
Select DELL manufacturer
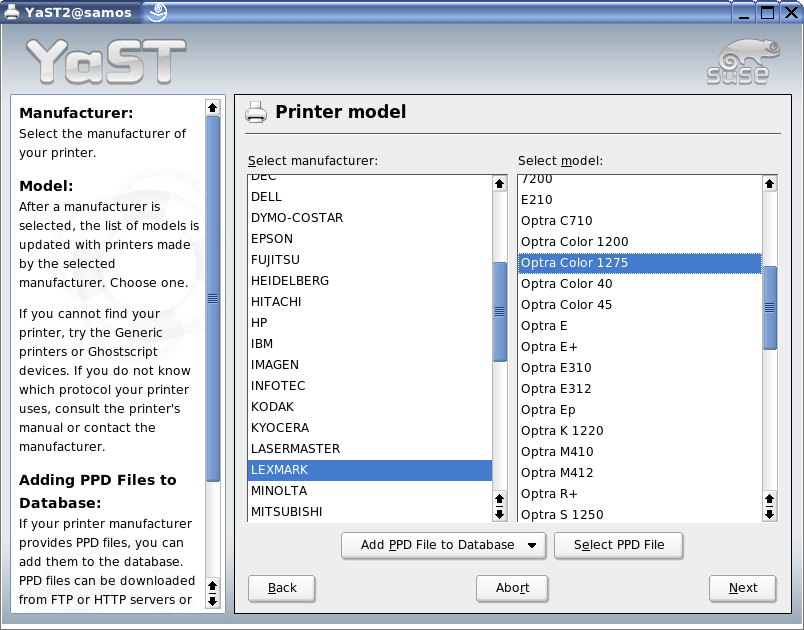(x=370, y=197)
